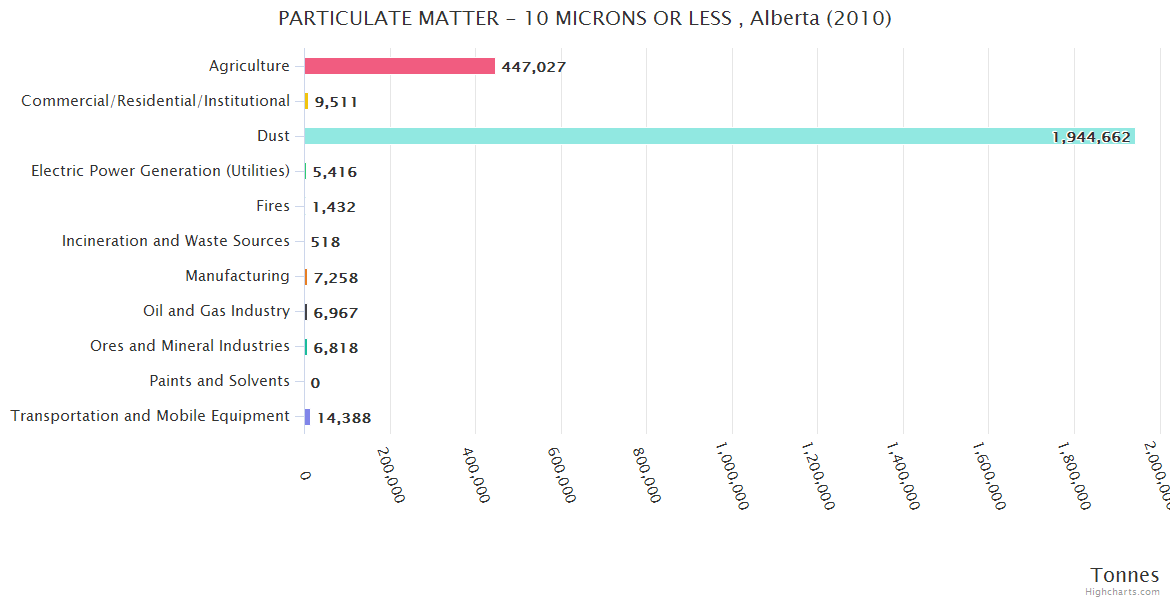Viewport: 1170px width, 600px height.
Task: Click the 1,944,662 data value label
Action: pyautogui.click(x=1091, y=137)
